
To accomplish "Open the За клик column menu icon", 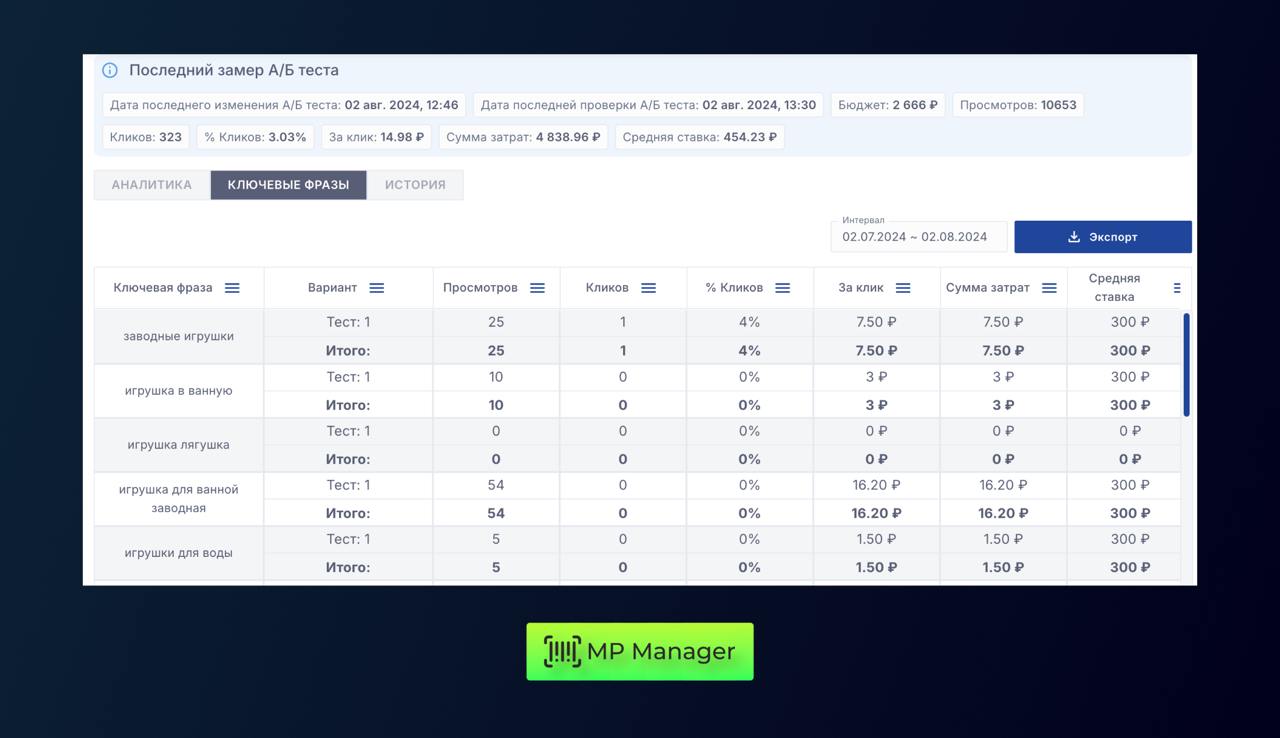I will click(903, 288).
